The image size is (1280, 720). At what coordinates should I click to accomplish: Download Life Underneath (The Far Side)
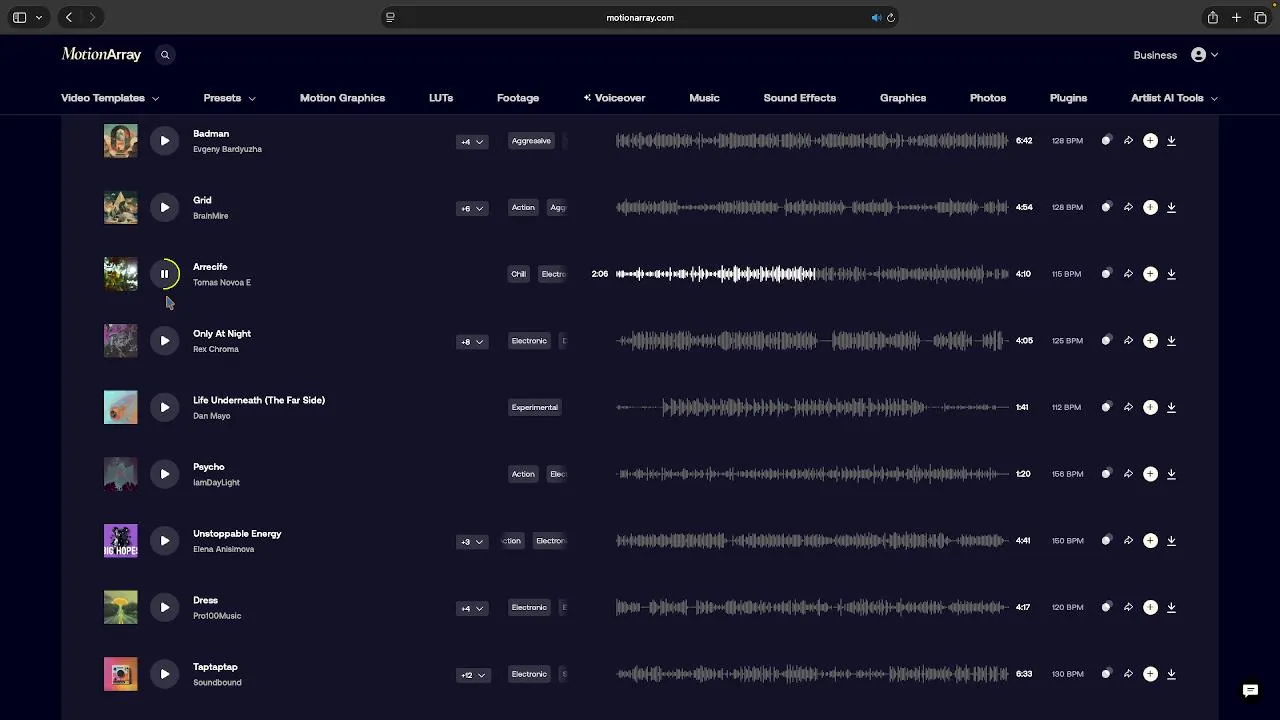[1171, 407]
